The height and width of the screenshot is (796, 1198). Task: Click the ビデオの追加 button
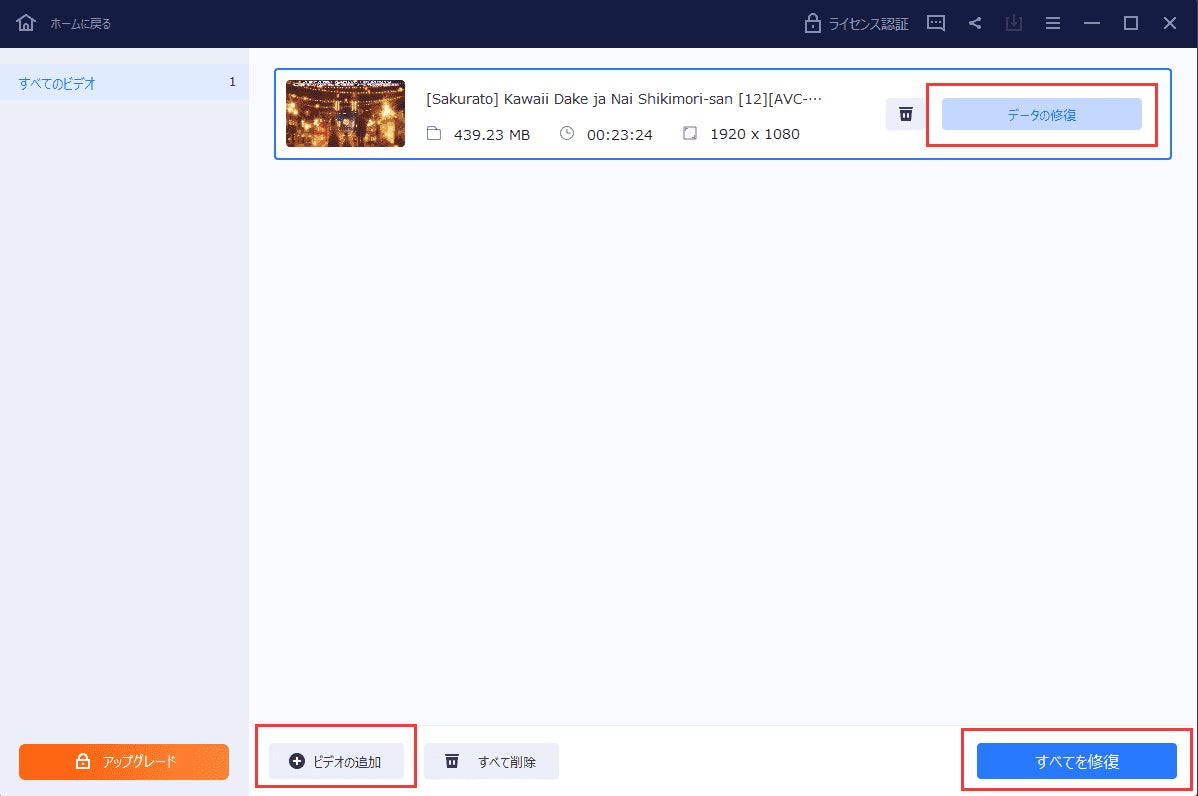coord(336,761)
